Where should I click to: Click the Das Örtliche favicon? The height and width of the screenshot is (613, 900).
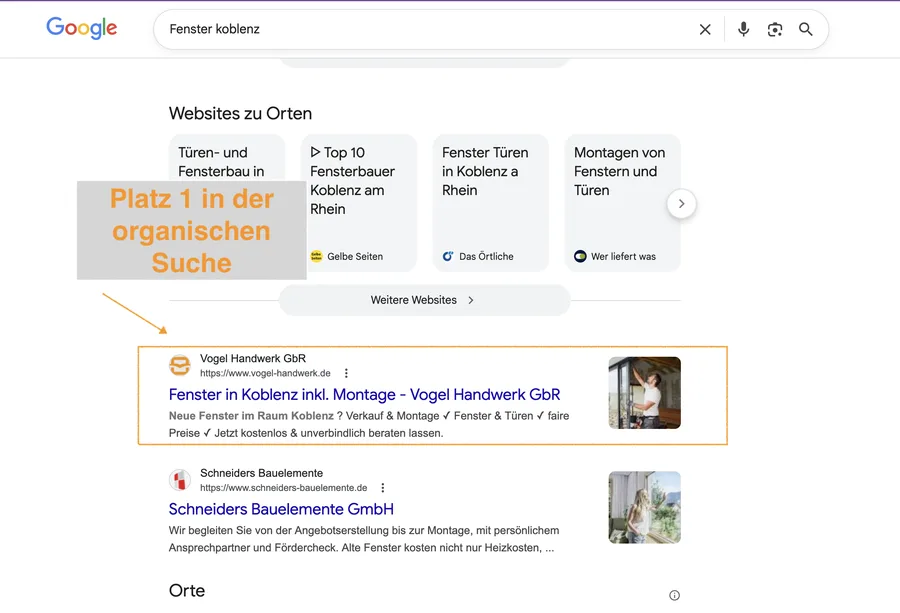point(445,256)
